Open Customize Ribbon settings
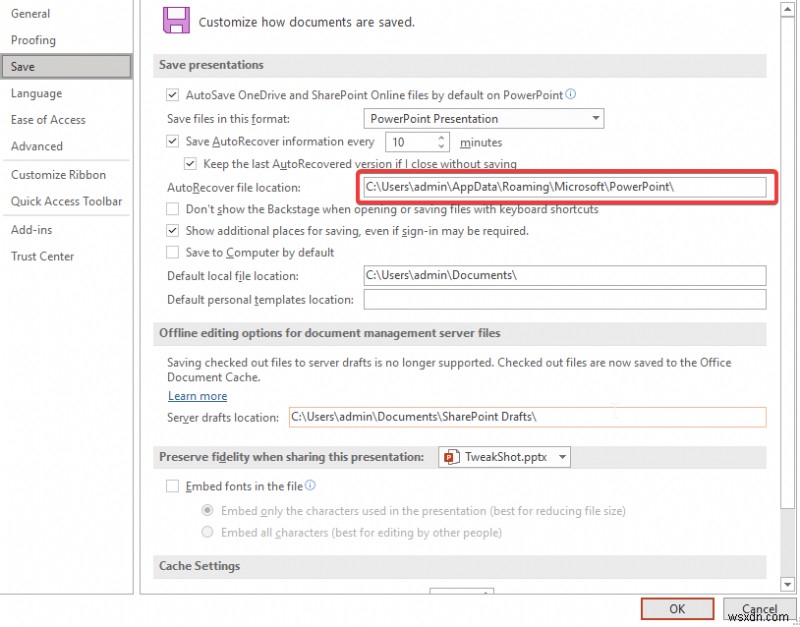The height and width of the screenshot is (627, 800). click(x=60, y=174)
